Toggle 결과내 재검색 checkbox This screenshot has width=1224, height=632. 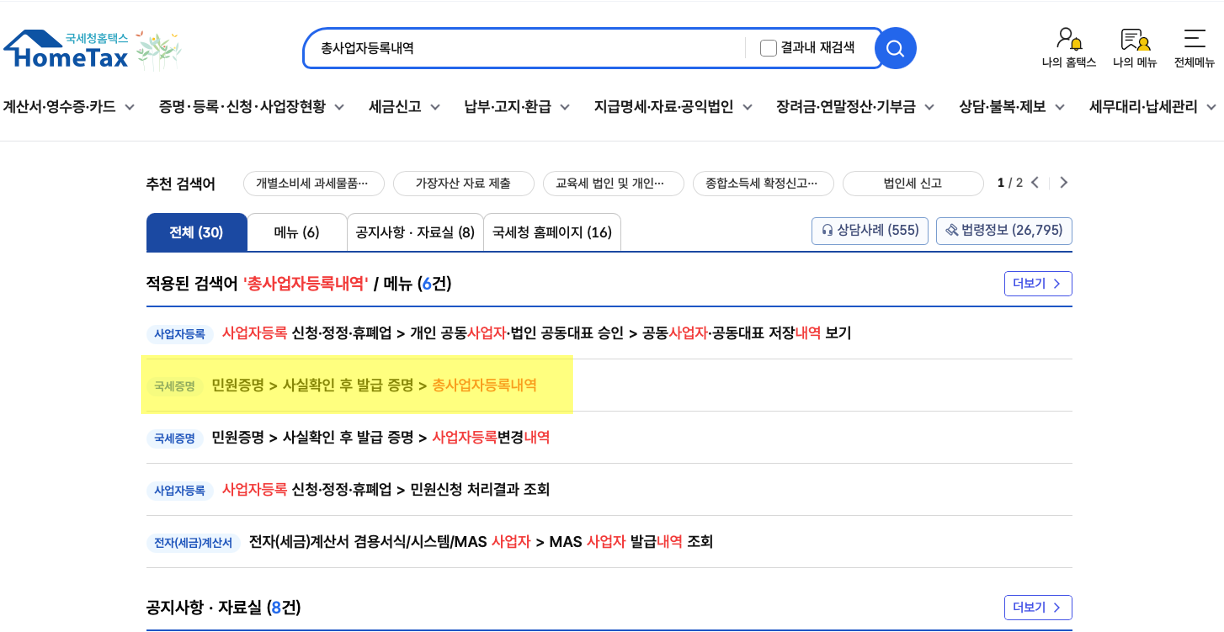768,48
